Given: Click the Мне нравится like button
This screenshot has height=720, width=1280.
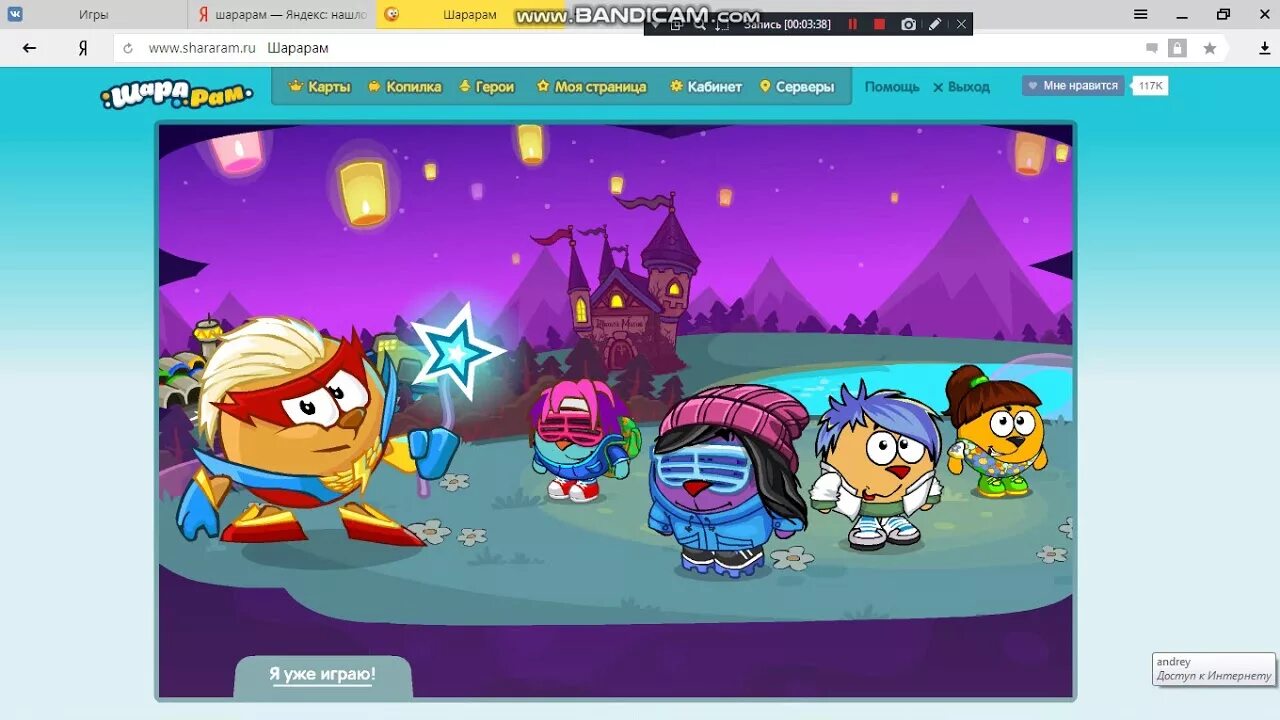Looking at the screenshot, I should point(1073,86).
